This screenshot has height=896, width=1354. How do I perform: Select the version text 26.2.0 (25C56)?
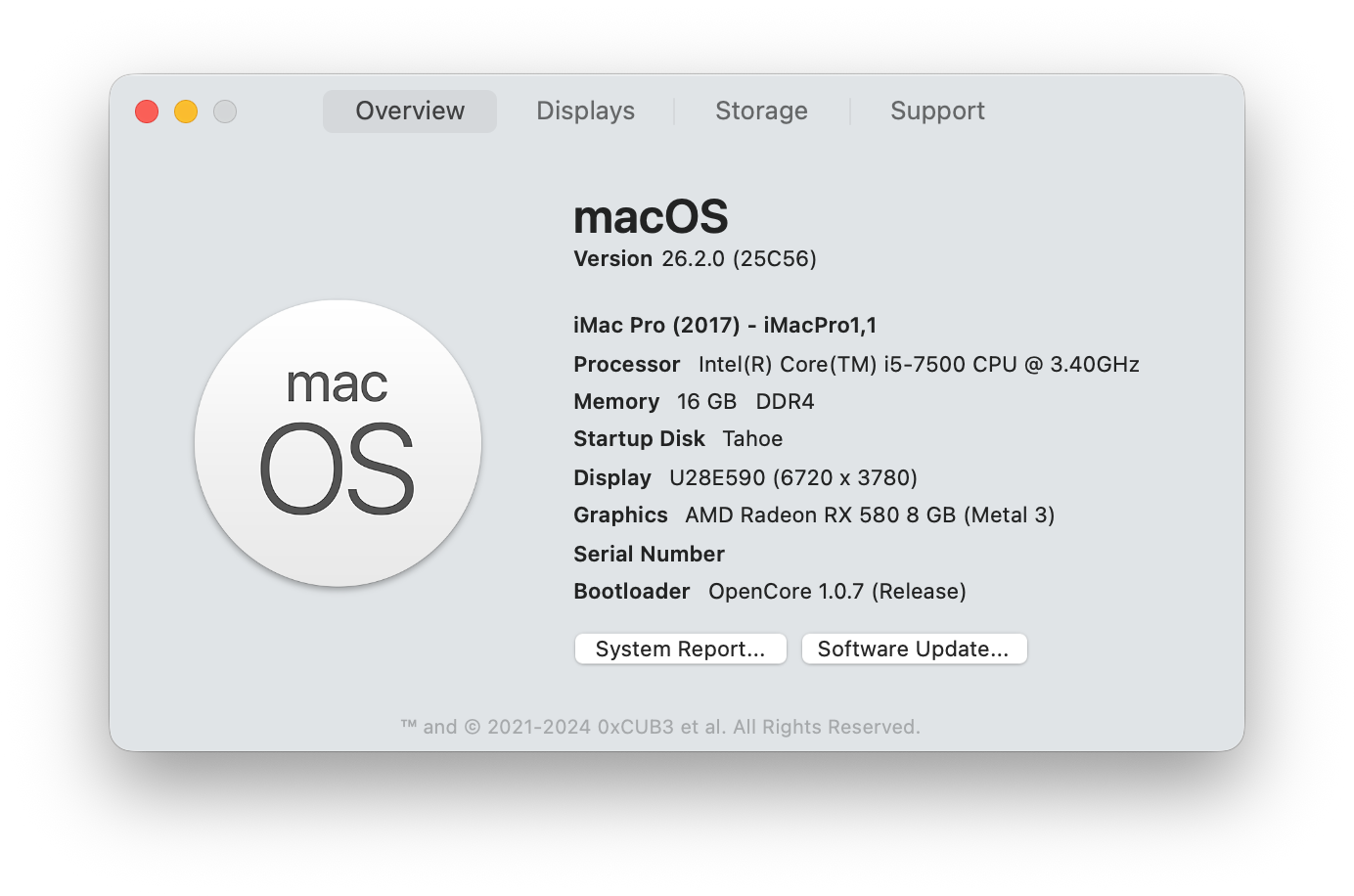pos(739,258)
